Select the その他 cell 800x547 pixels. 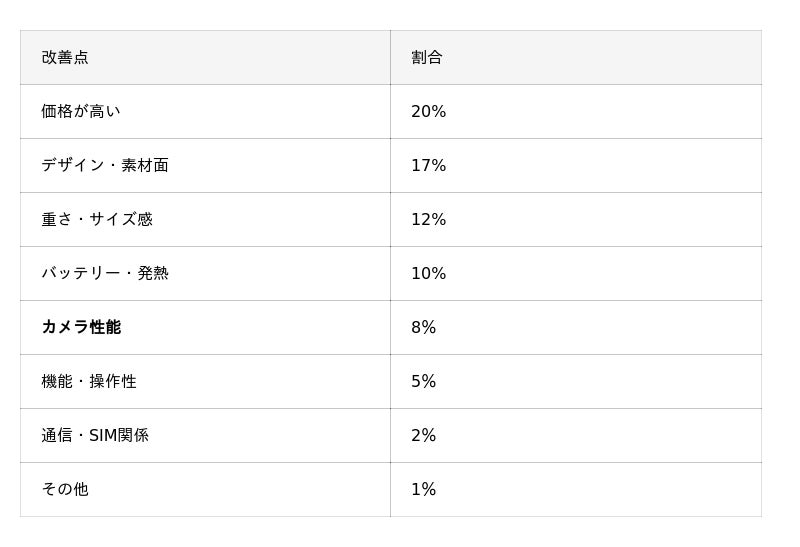65,490
